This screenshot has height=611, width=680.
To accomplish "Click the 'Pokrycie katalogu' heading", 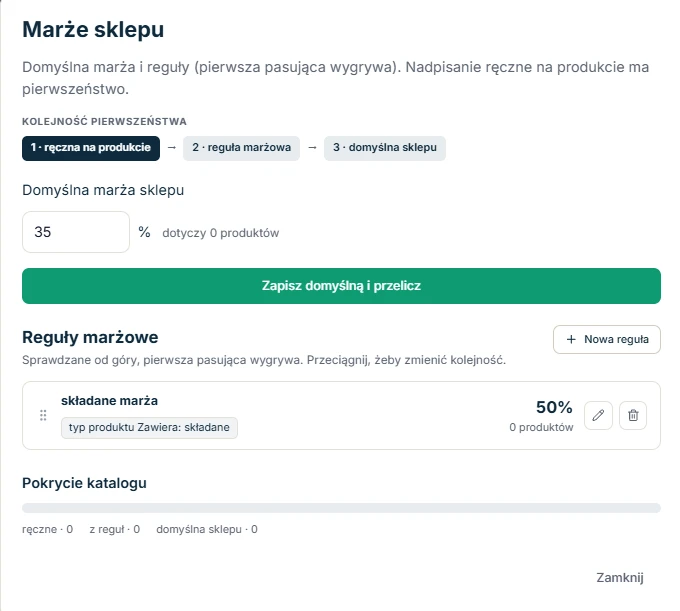I will (x=85, y=483).
